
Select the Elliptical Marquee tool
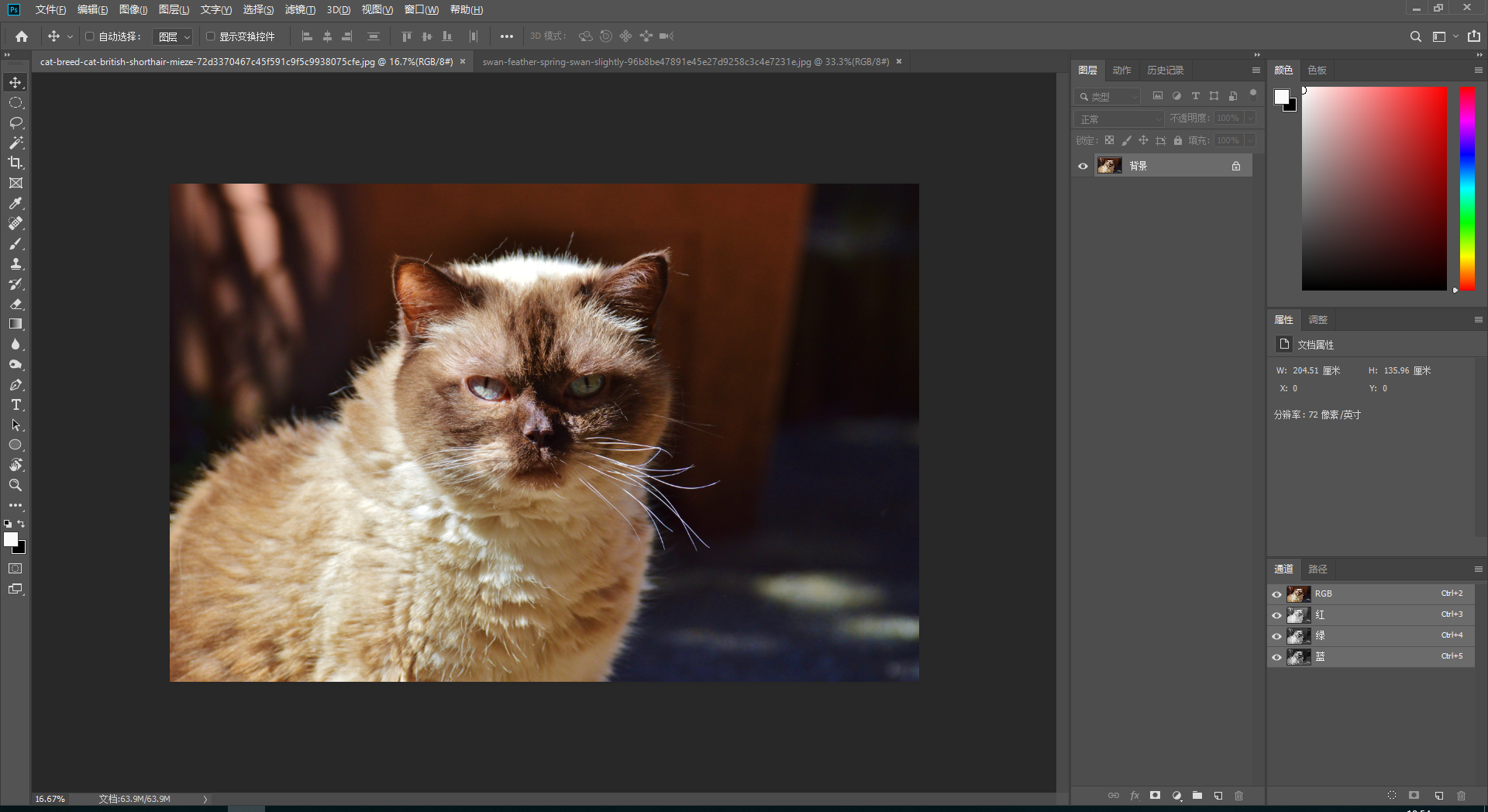pyautogui.click(x=15, y=102)
